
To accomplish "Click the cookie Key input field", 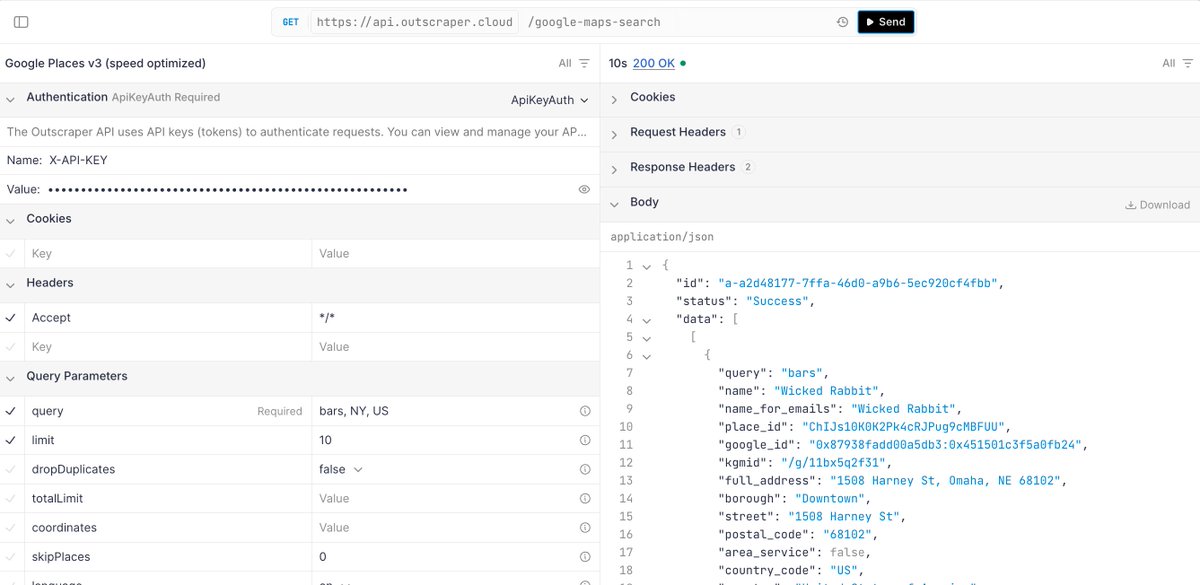I will click(x=168, y=254).
